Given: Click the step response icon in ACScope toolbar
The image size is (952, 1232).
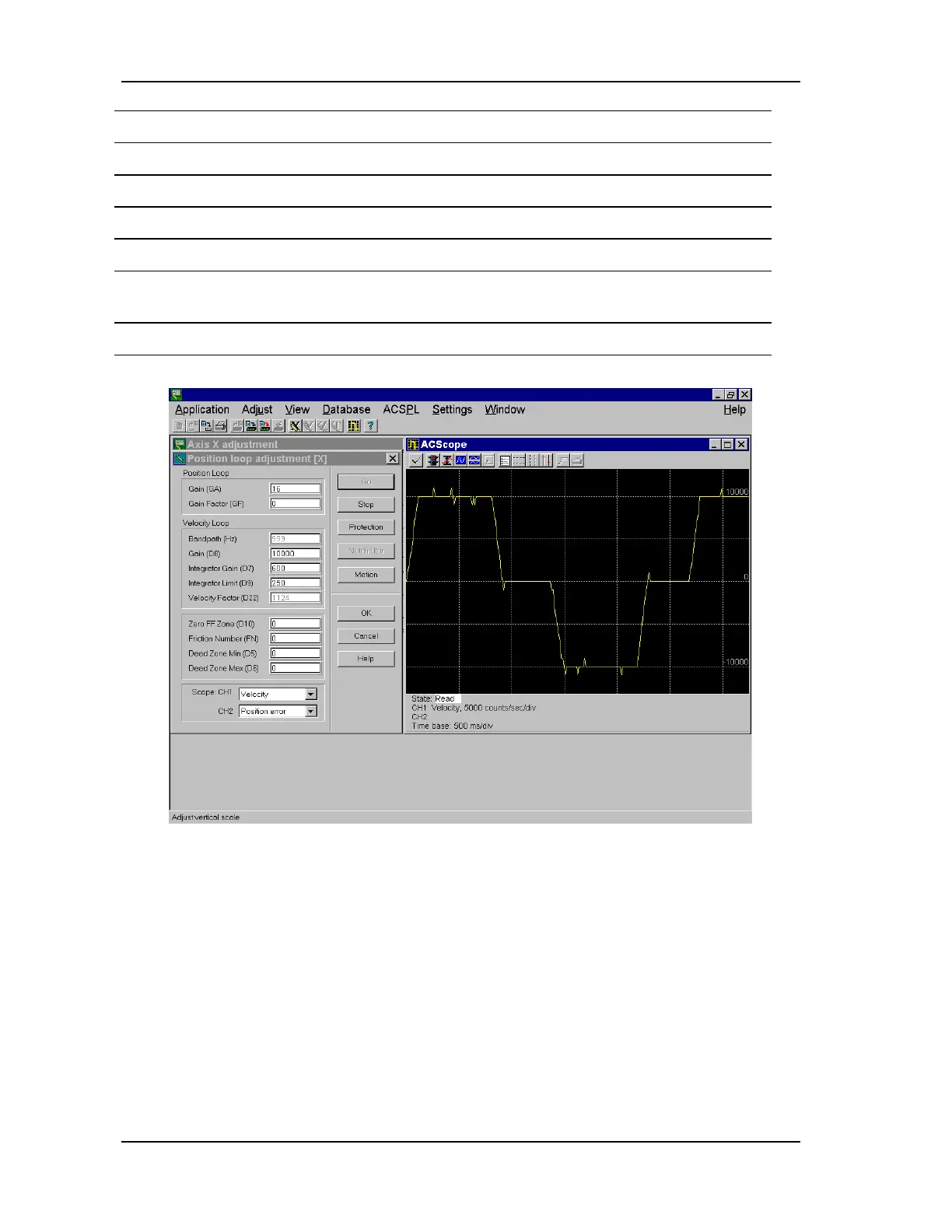Looking at the screenshot, I should [x=563, y=460].
